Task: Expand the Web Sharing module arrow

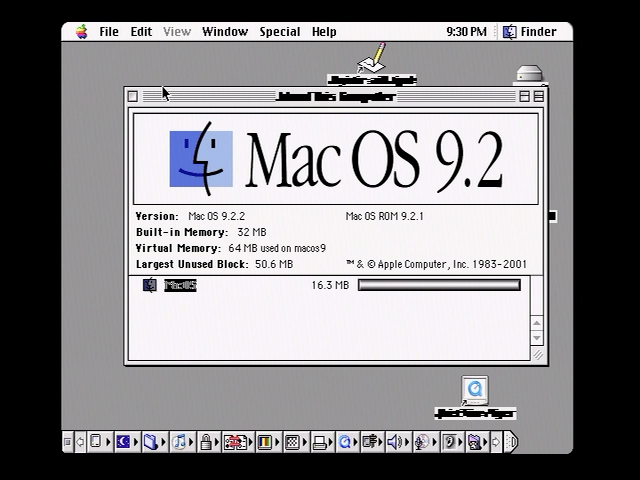Action: click(485, 442)
